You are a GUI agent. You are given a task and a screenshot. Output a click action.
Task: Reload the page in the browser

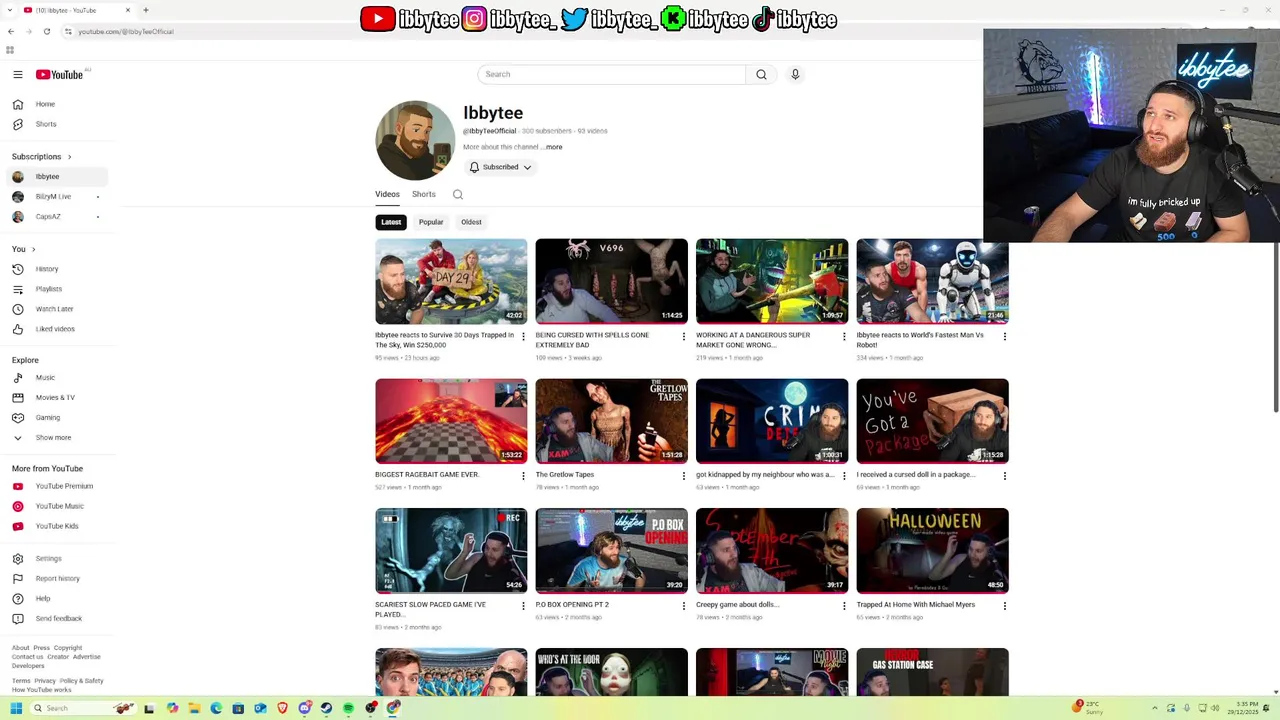[47, 31]
